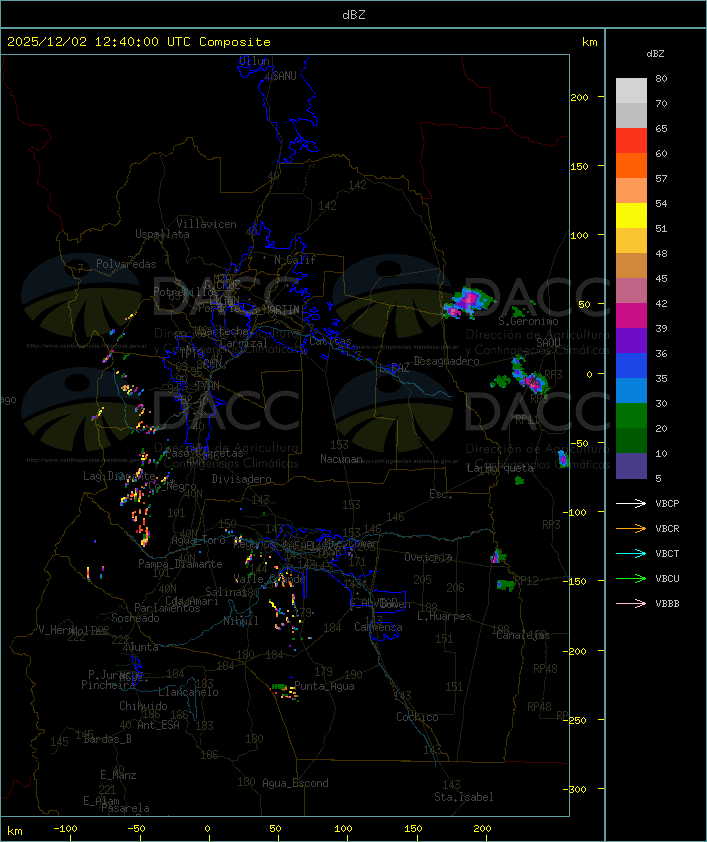This screenshot has height=842, width=707.
Task: Click the orange VBCR arrow icon
Action: tap(631, 529)
